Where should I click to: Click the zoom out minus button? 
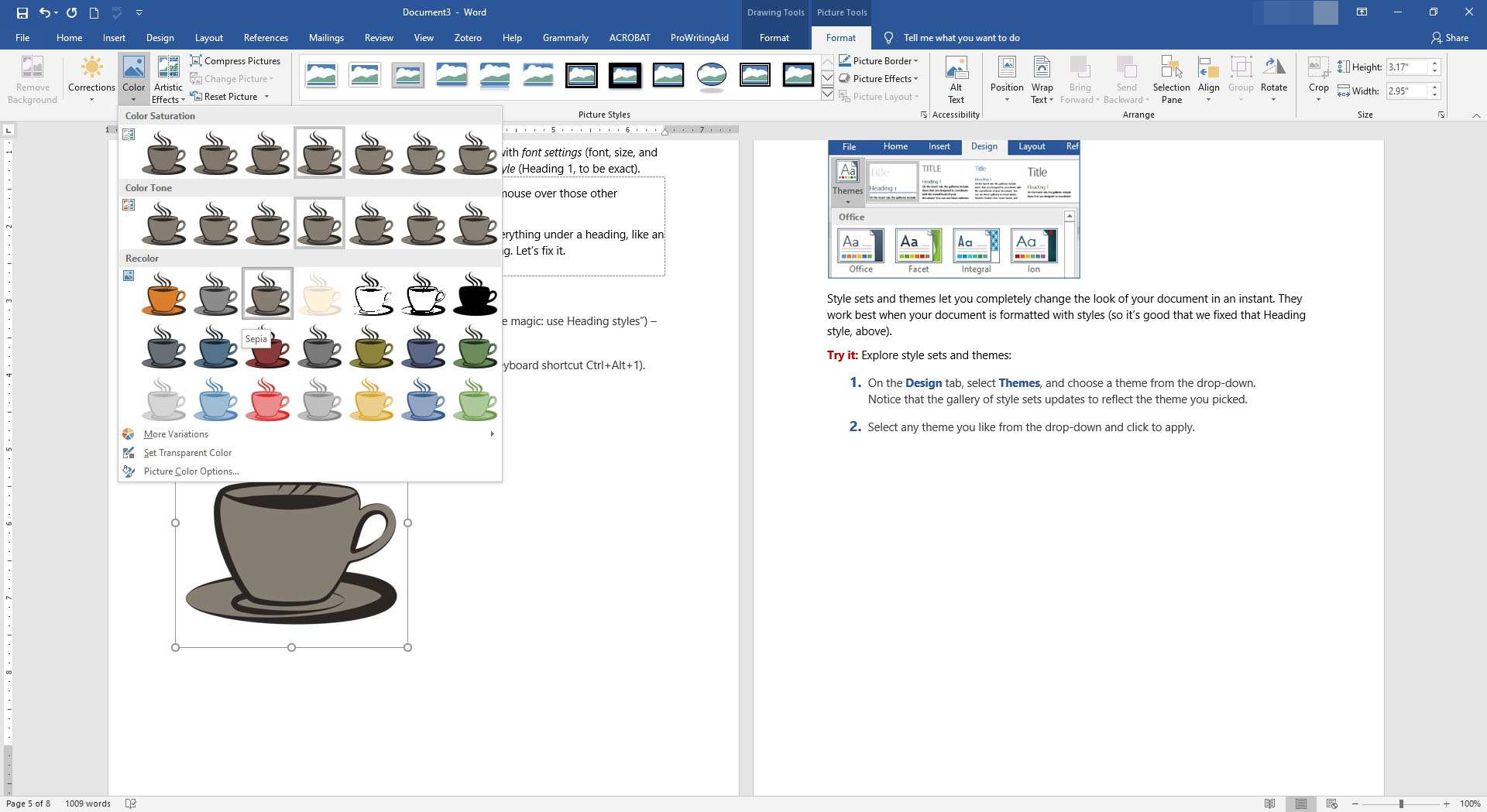coord(1356,804)
